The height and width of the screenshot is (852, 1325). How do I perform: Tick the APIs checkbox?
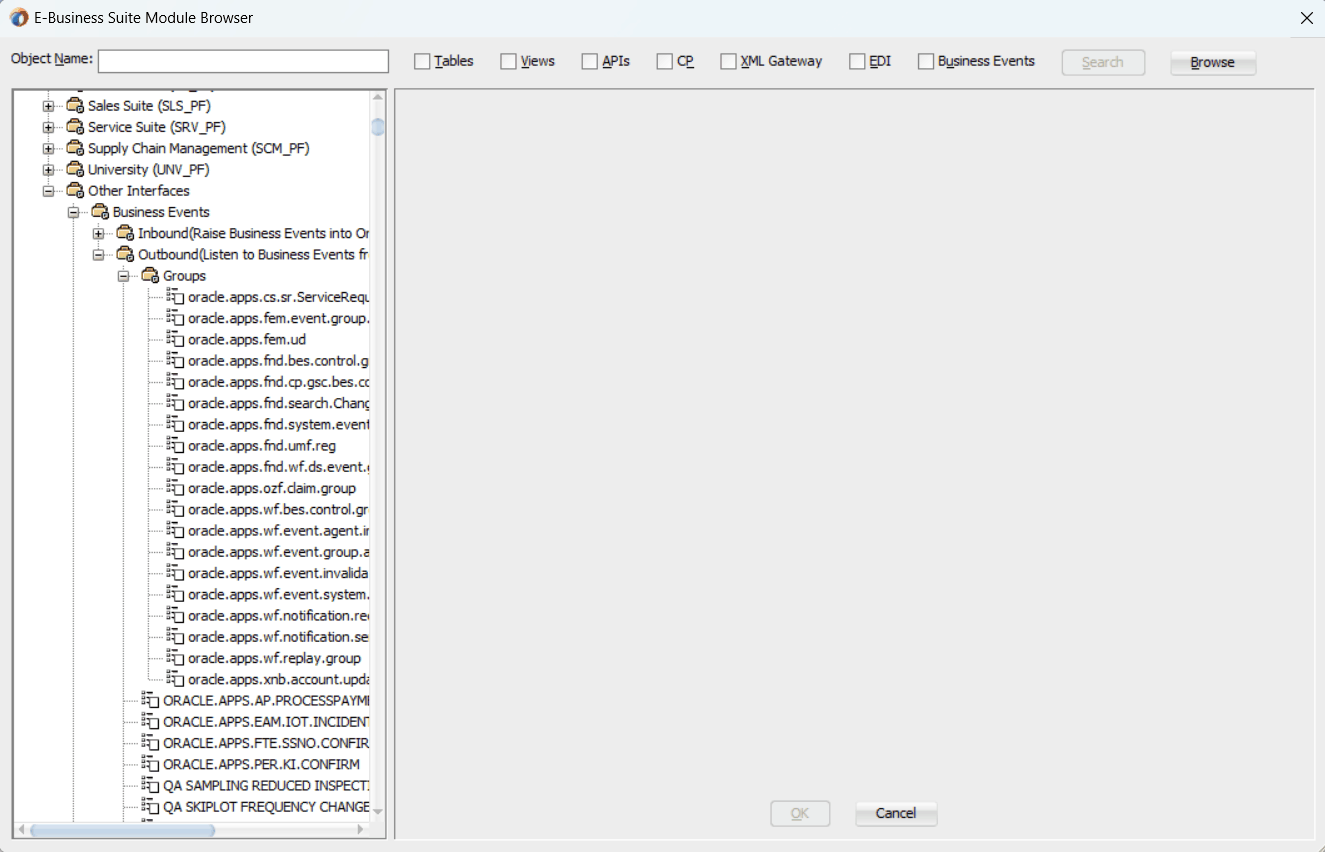pos(589,62)
